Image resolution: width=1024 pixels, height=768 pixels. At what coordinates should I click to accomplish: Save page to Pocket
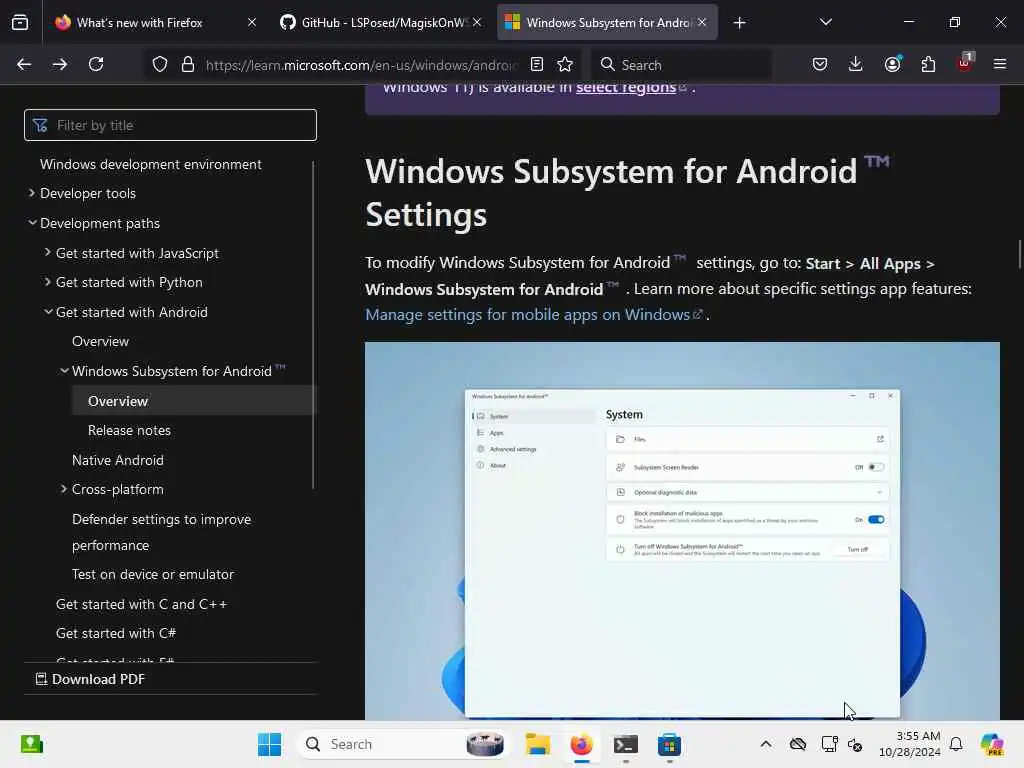point(820,64)
